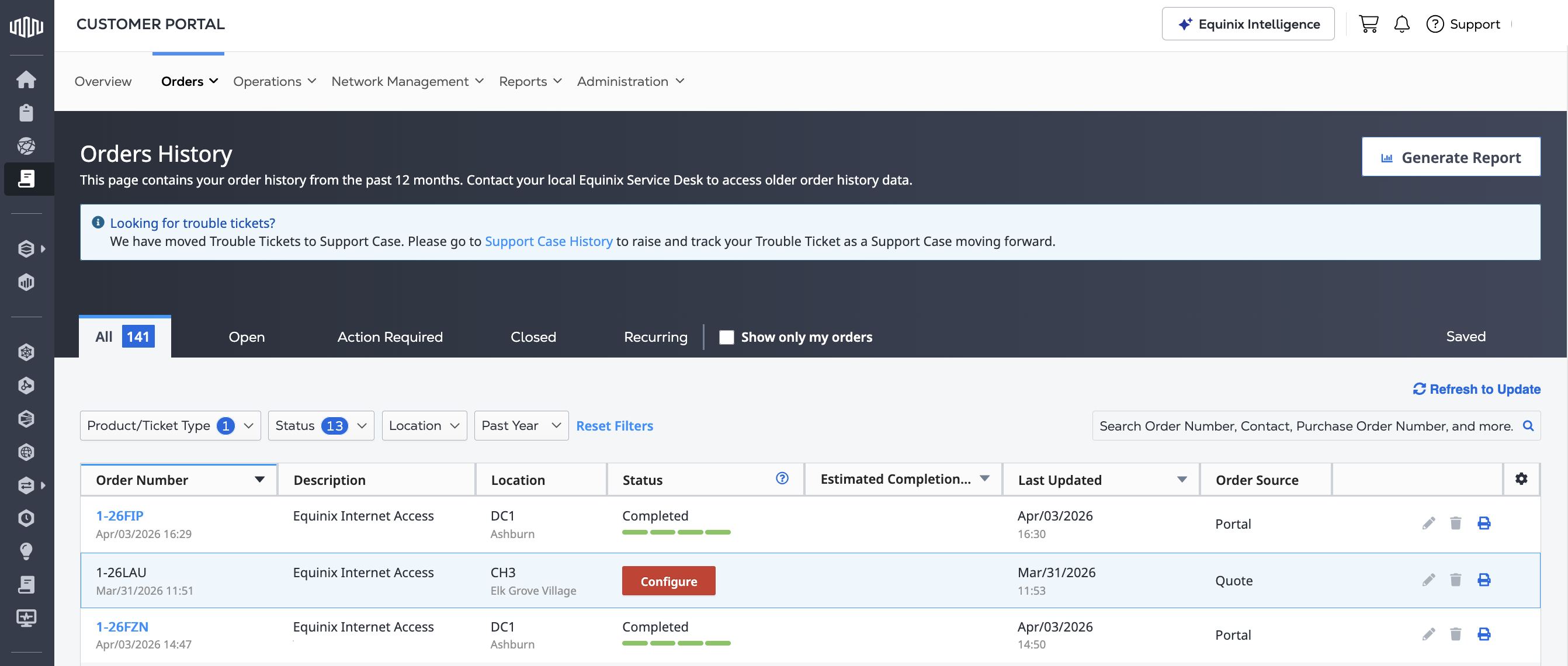Click the Reset Filters link
Image resolution: width=1568 pixels, height=666 pixels.
[614, 425]
